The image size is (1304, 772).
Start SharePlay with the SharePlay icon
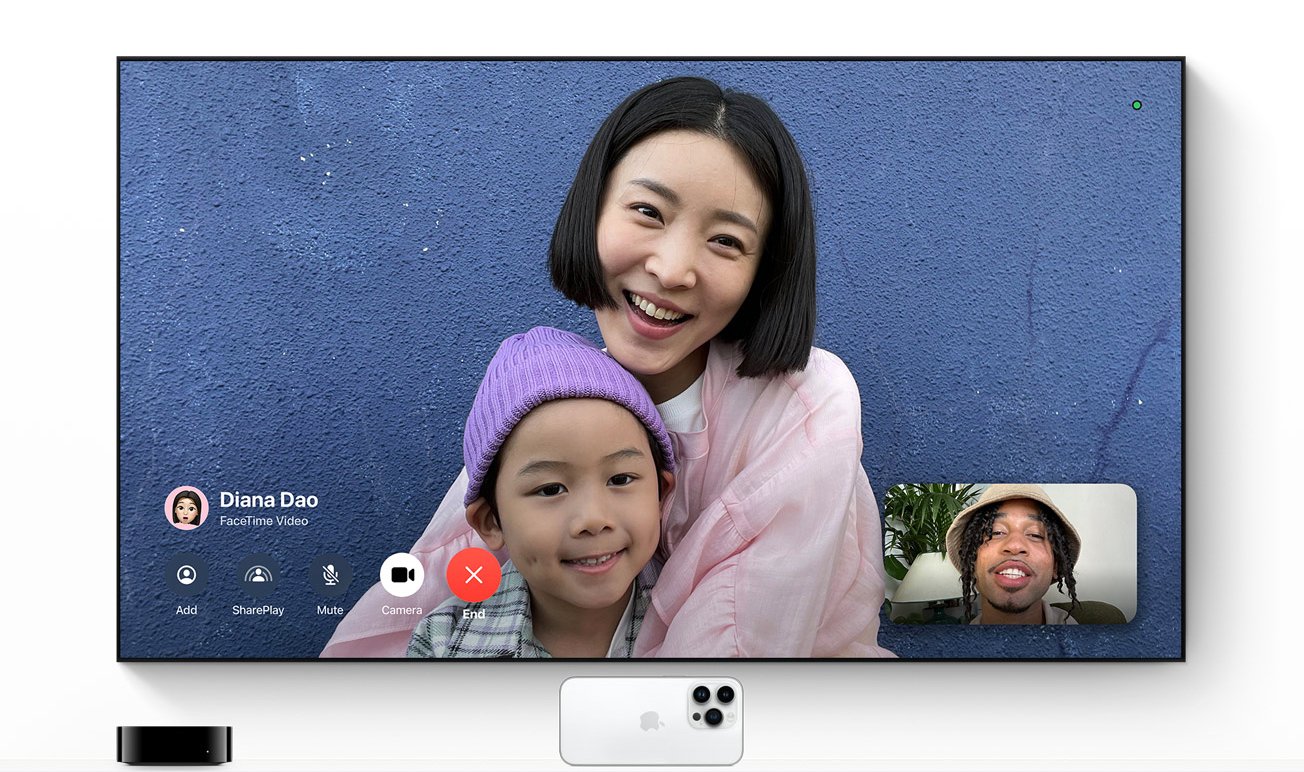click(x=258, y=575)
